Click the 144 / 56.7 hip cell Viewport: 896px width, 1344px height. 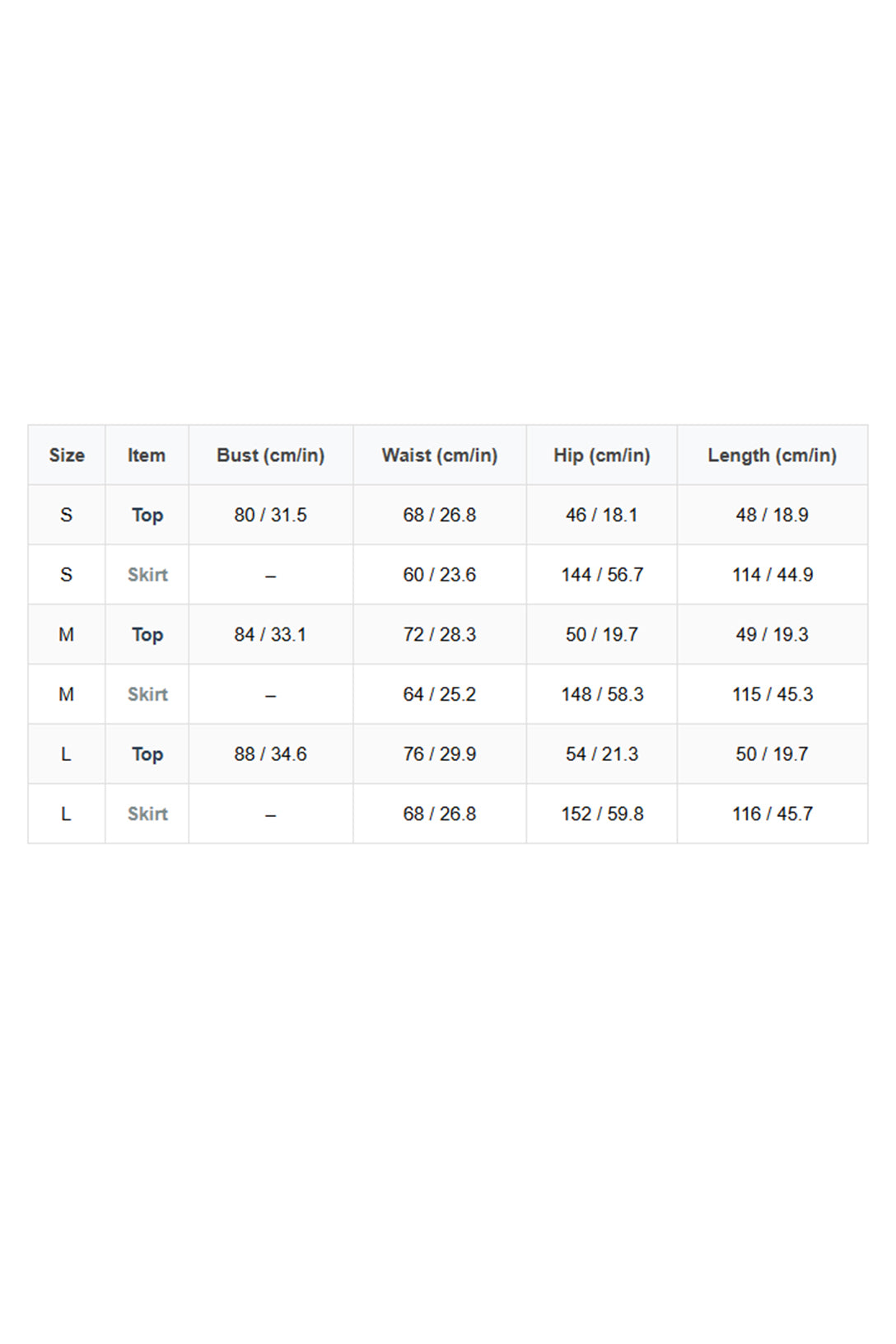602,575
